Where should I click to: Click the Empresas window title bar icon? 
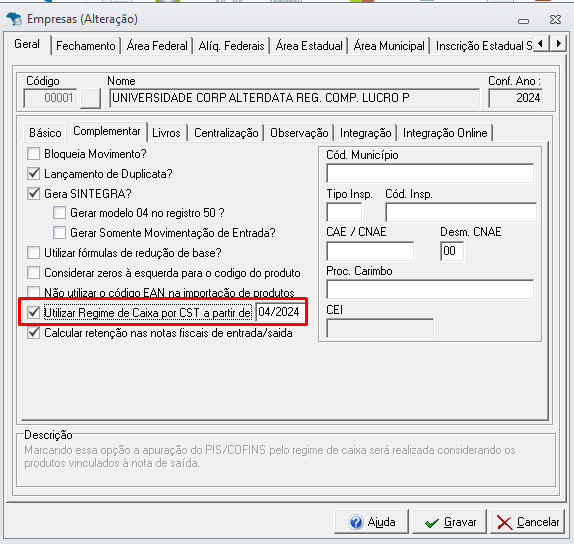pos(14,19)
